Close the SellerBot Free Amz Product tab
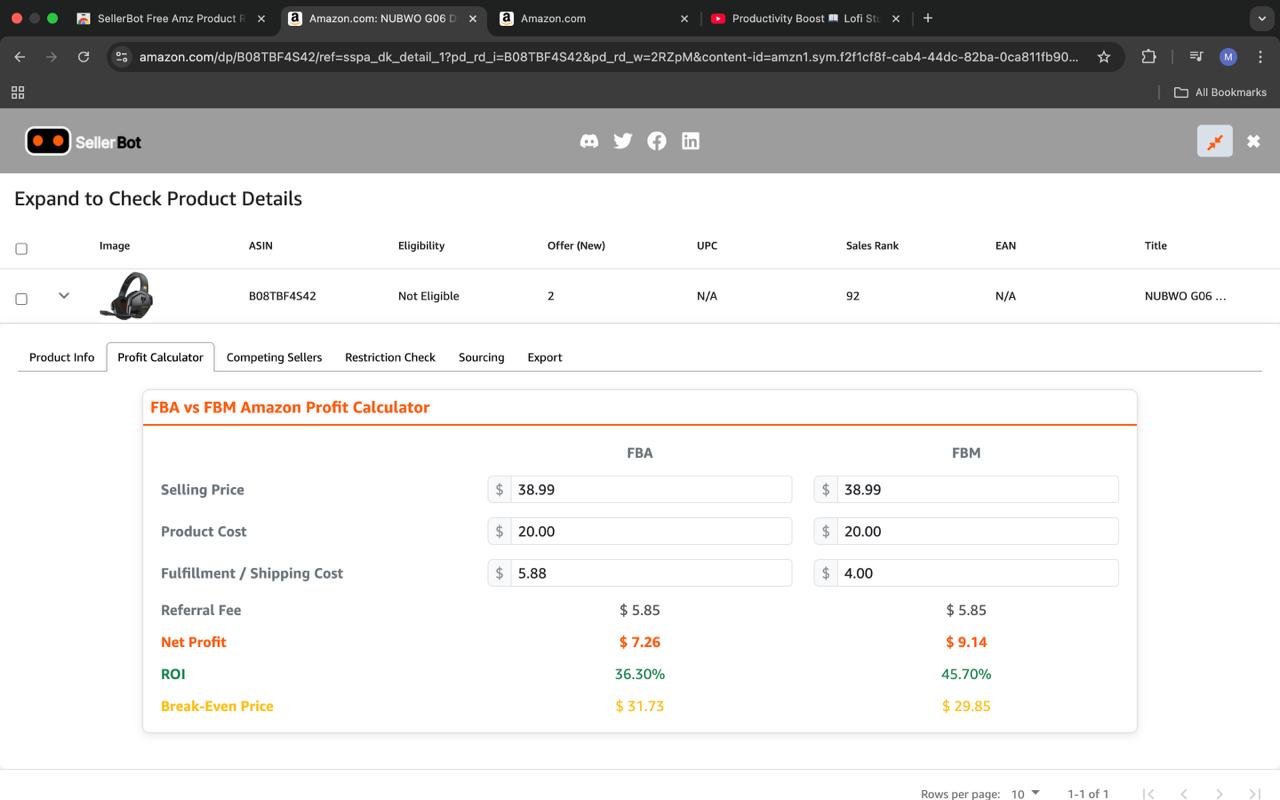The height and width of the screenshot is (800, 1280). pos(261,18)
